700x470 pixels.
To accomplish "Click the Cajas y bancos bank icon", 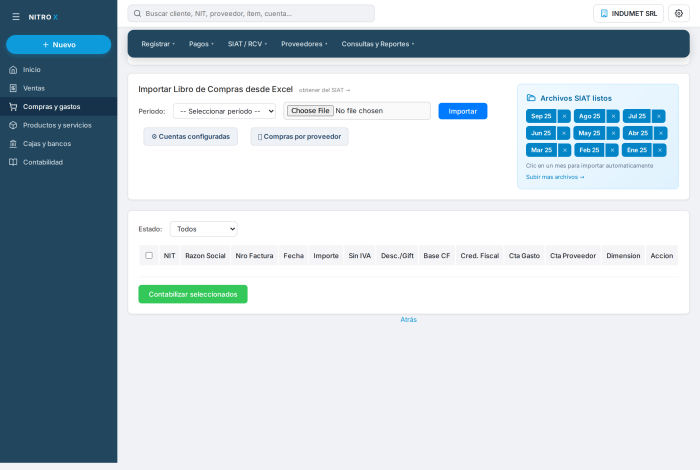I will 13,144.
